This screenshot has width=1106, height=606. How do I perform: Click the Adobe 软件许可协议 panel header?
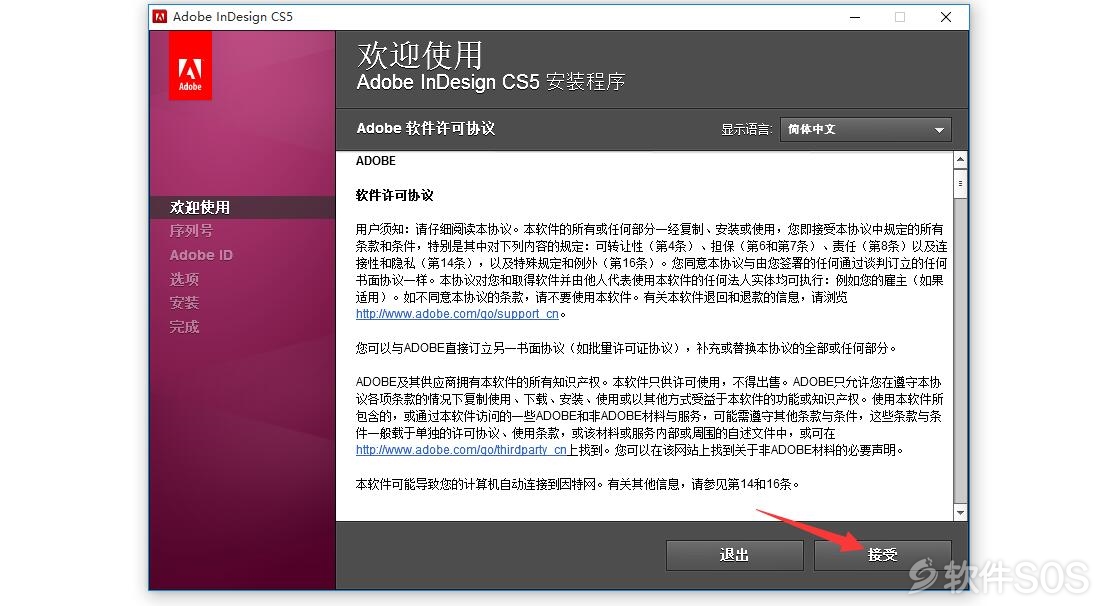(425, 128)
